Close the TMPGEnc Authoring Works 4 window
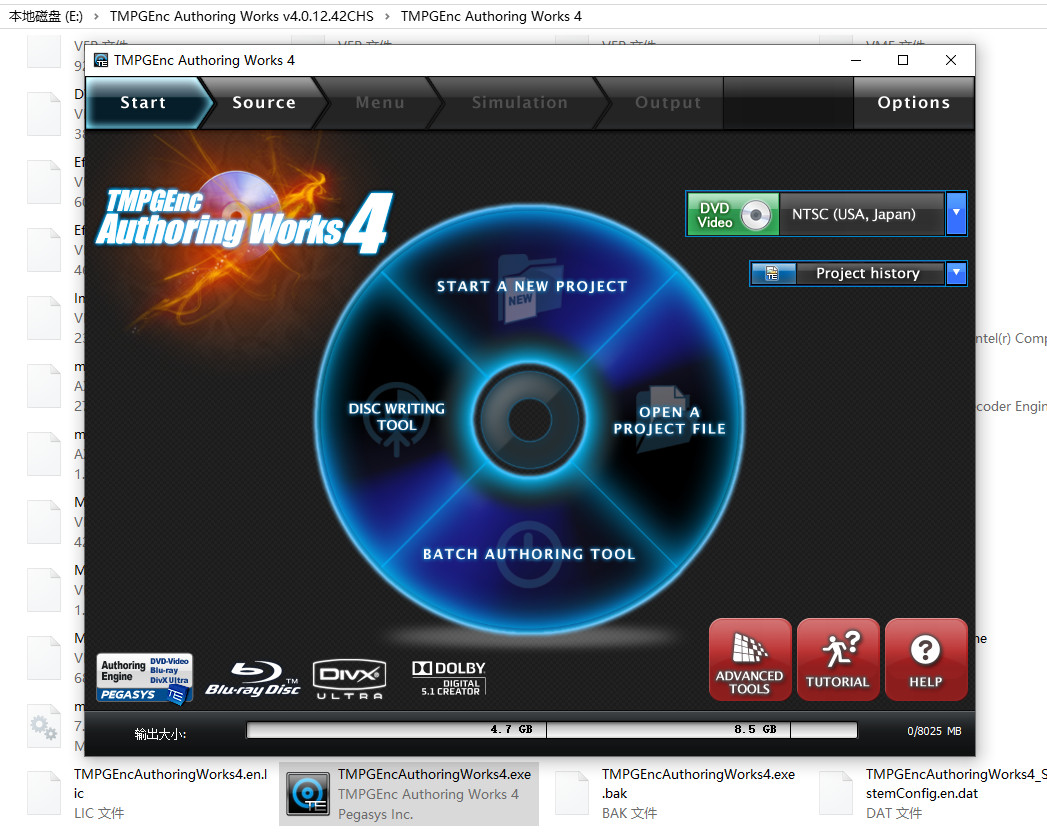This screenshot has width=1047, height=836. 951,60
